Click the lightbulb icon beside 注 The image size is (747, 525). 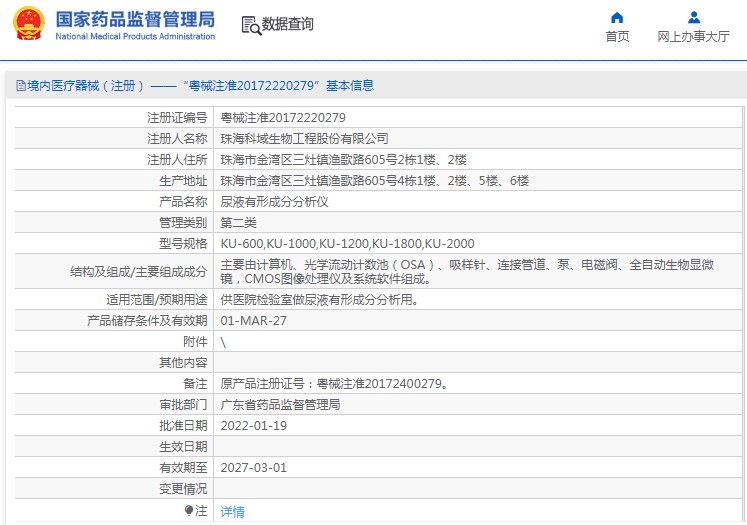[x=189, y=511]
